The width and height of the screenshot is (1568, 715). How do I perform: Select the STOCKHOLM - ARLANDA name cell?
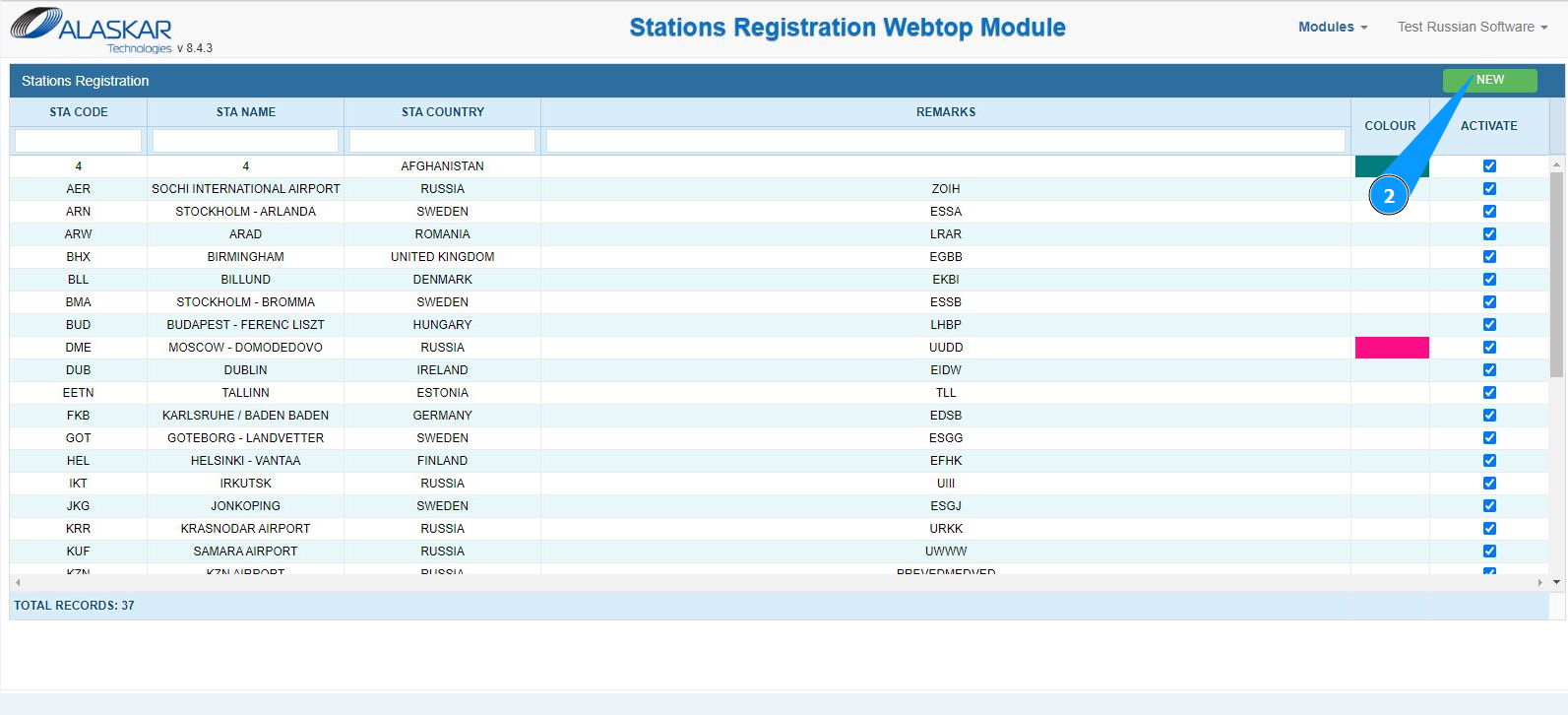(246, 212)
